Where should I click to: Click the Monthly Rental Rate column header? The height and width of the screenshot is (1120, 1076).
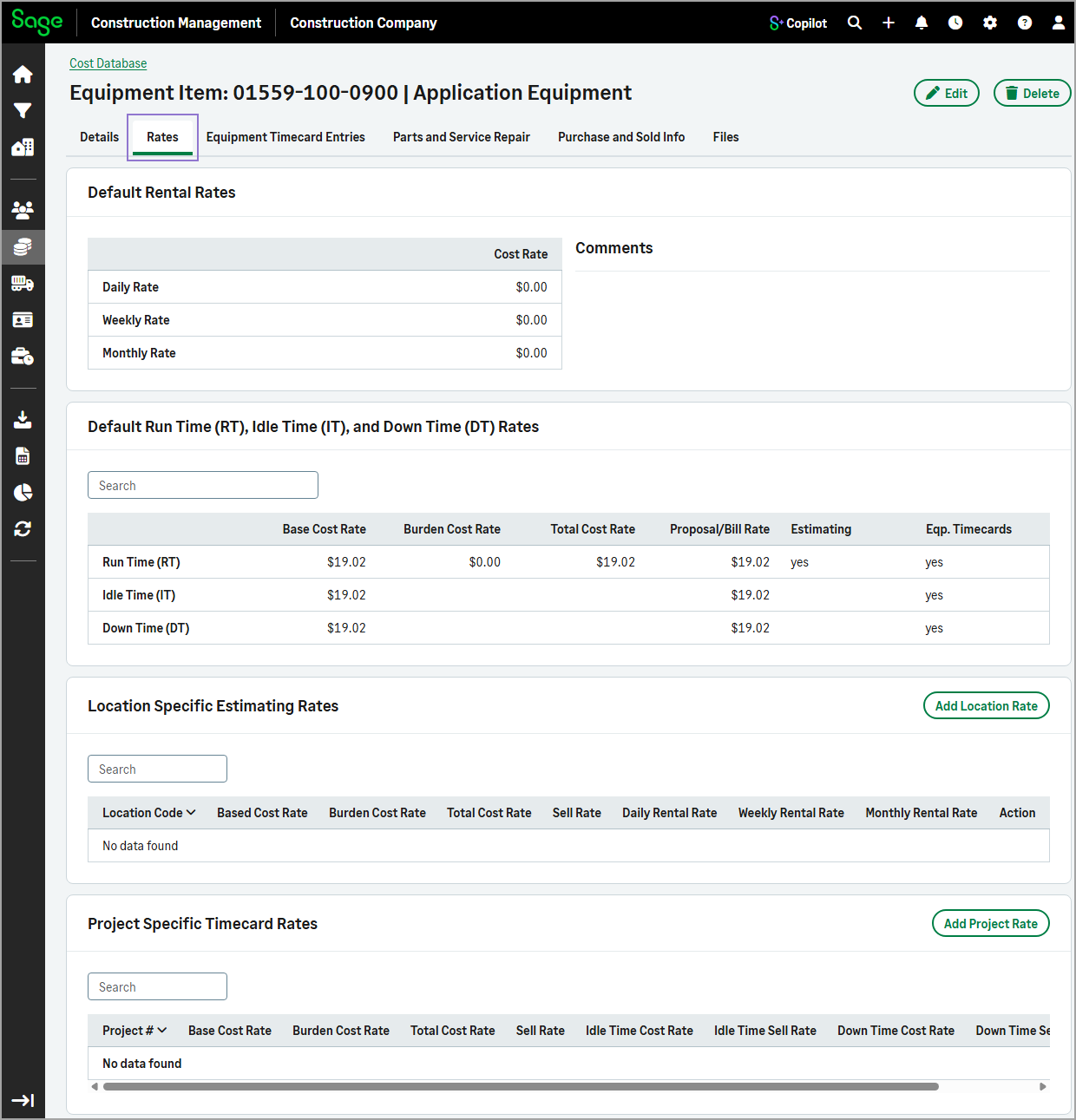pos(921,813)
